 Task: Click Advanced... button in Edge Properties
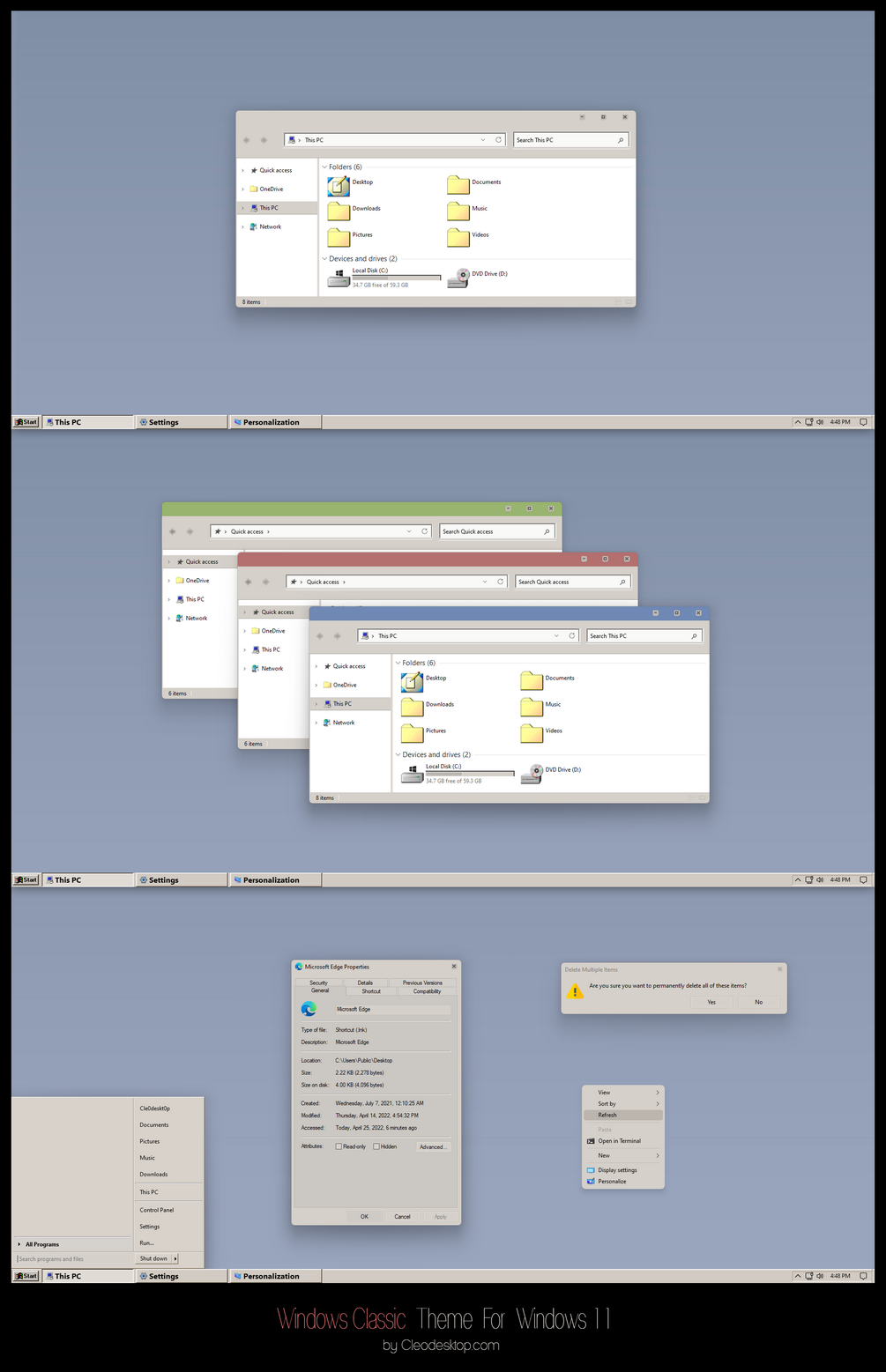click(433, 1146)
